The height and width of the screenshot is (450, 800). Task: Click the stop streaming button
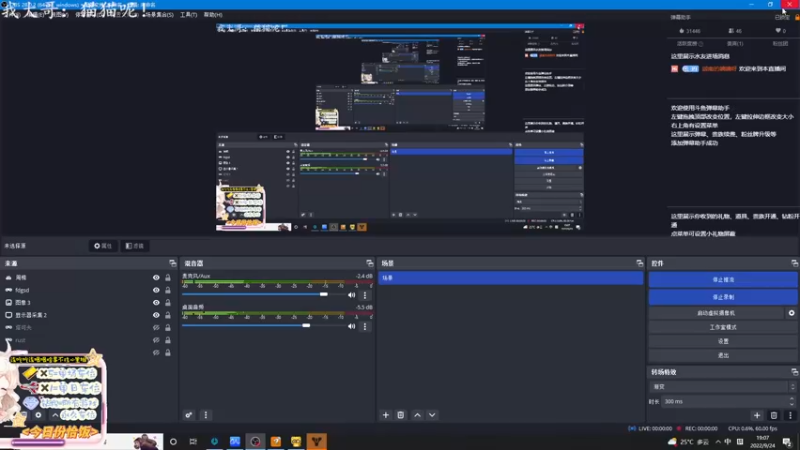(723, 280)
